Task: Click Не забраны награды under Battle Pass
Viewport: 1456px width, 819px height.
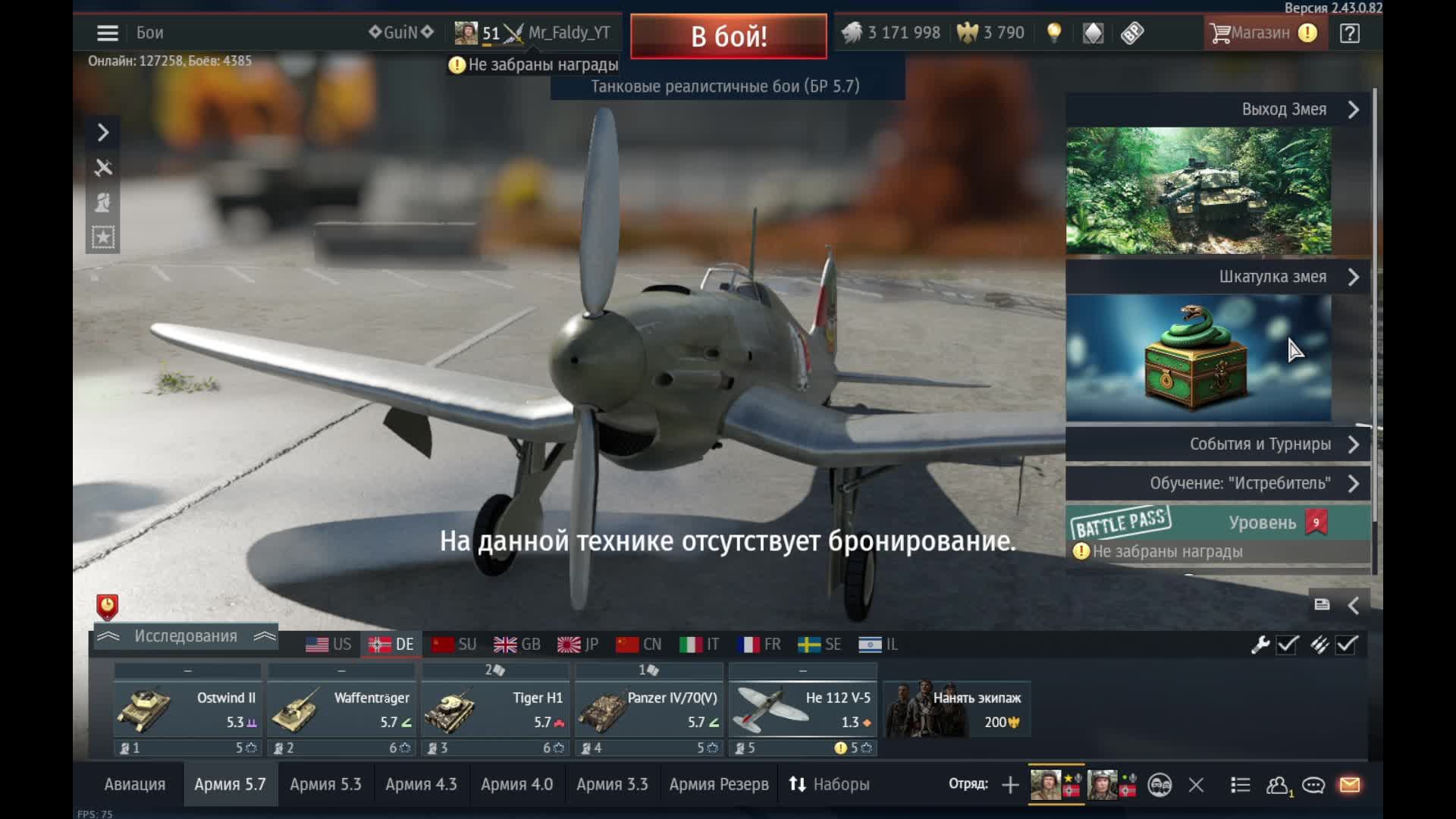Action: click(x=1159, y=552)
